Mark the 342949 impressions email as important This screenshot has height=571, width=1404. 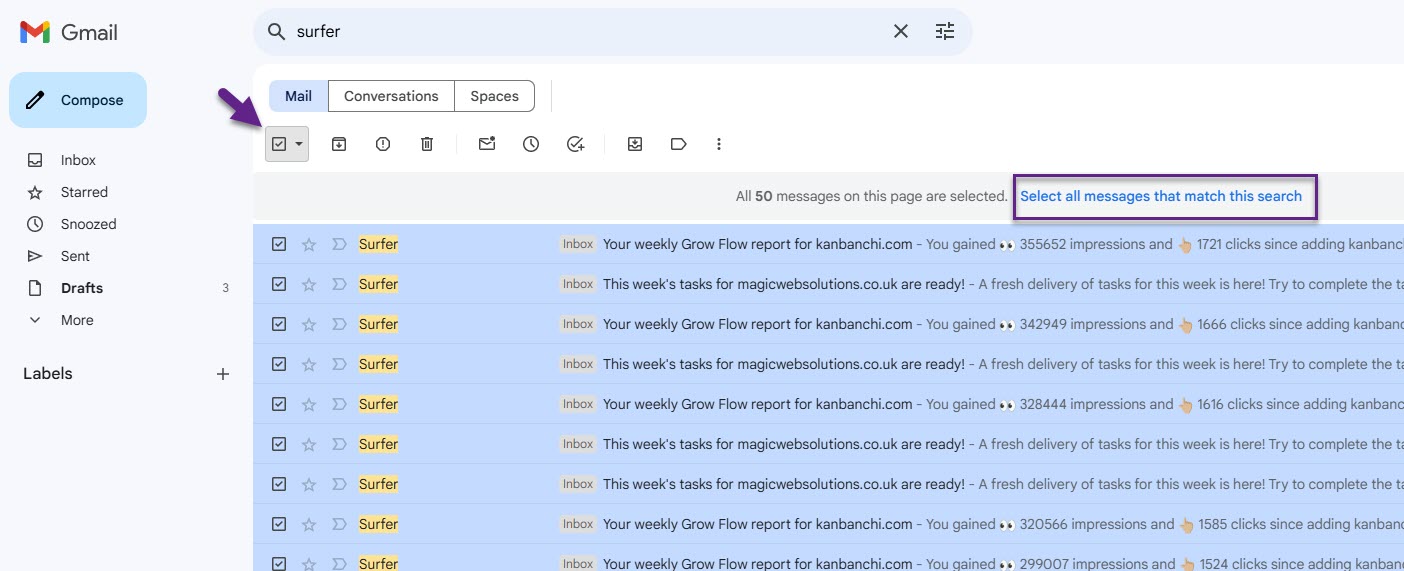pyautogui.click(x=338, y=324)
